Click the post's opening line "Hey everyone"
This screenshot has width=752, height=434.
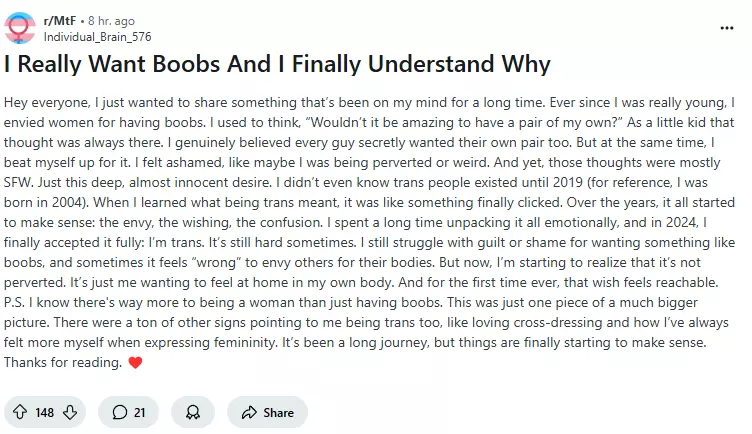(x=39, y=103)
